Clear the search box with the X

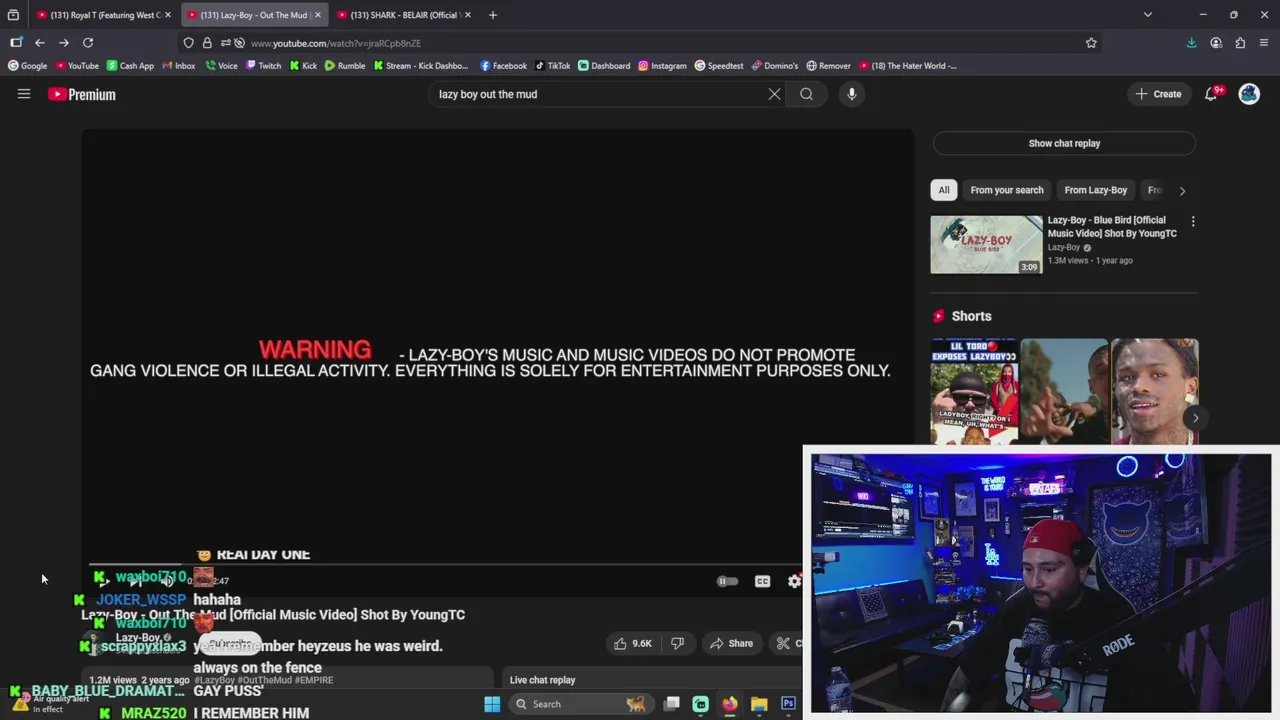pyautogui.click(x=774, y=94)
